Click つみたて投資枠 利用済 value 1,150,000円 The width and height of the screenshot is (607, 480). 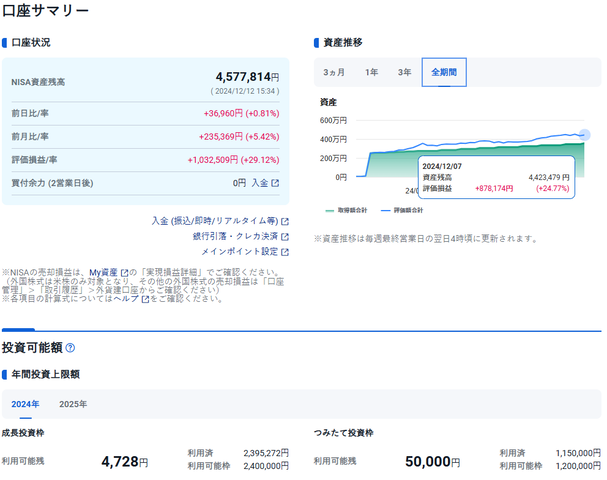click(578, 453)
